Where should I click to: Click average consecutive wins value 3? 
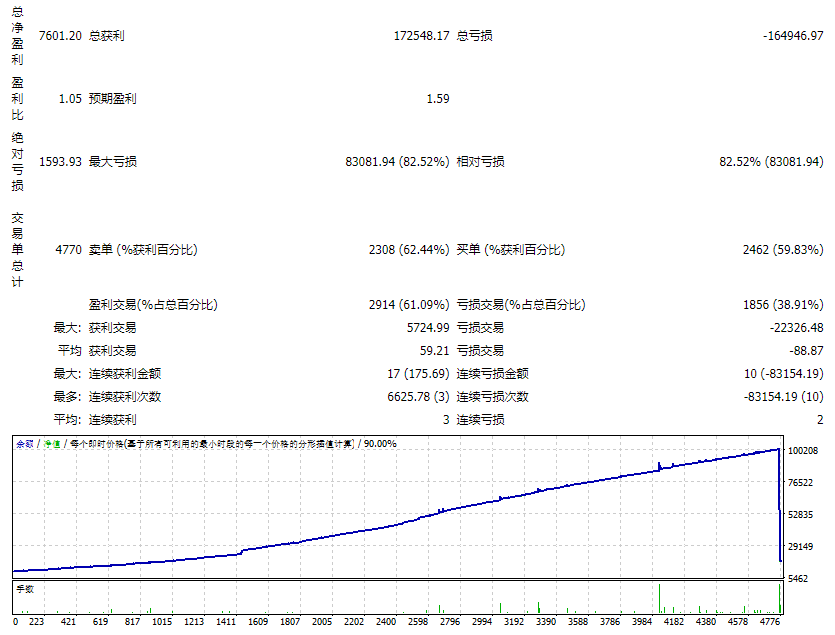pyautogui.click(x=446, y=420)
